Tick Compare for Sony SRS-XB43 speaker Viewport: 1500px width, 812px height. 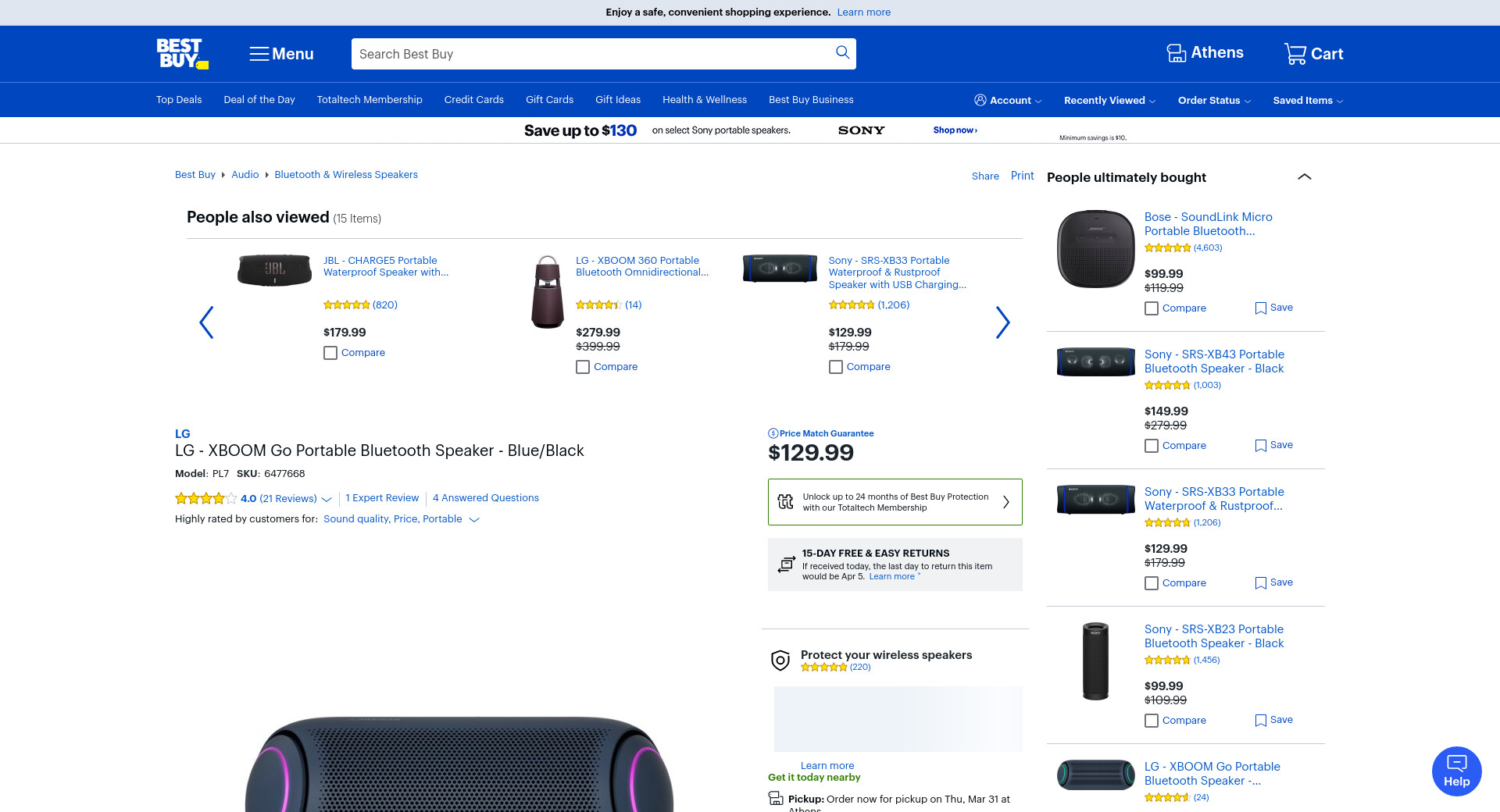(x=1152, y=446)
